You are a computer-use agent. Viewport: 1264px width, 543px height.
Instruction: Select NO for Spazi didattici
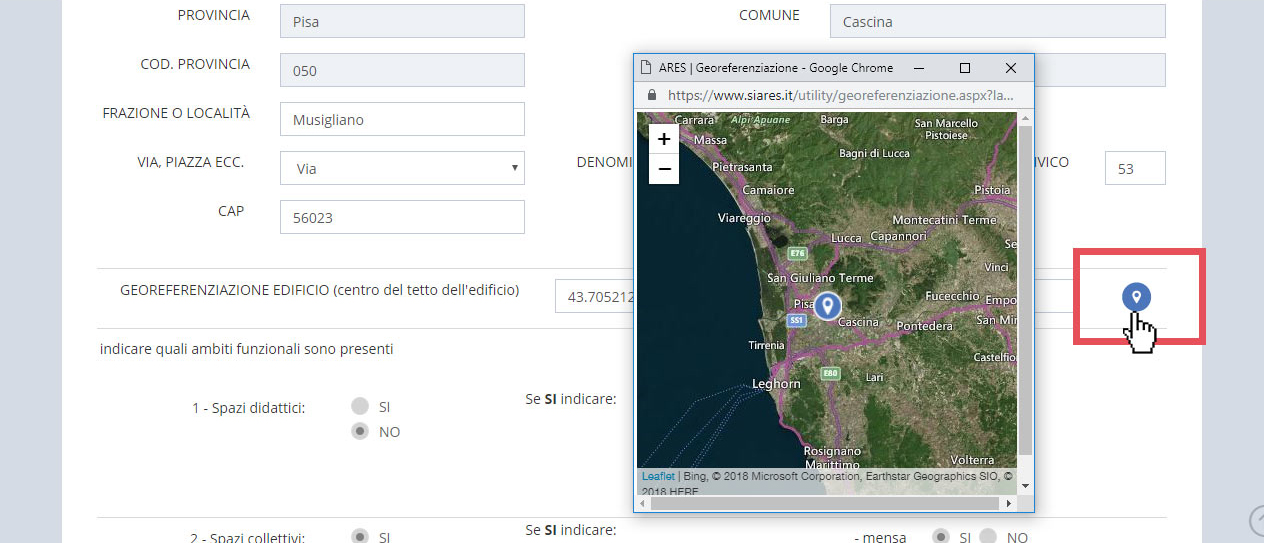click(x=360, y=432)
